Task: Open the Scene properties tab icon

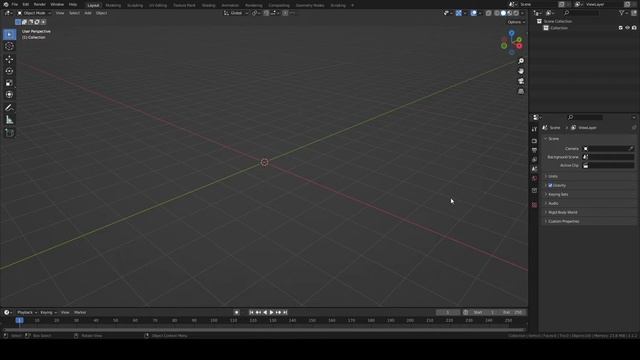Action: [x=534, y=169]
